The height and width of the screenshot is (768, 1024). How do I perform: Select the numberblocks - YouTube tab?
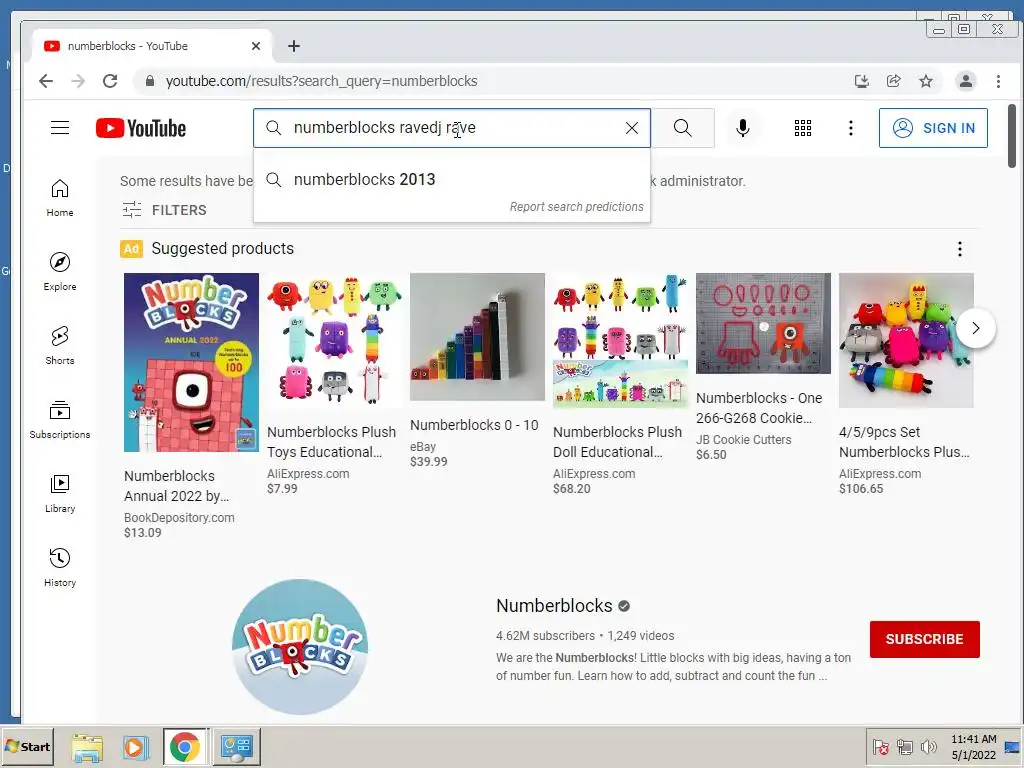click(x=150, y=46)
